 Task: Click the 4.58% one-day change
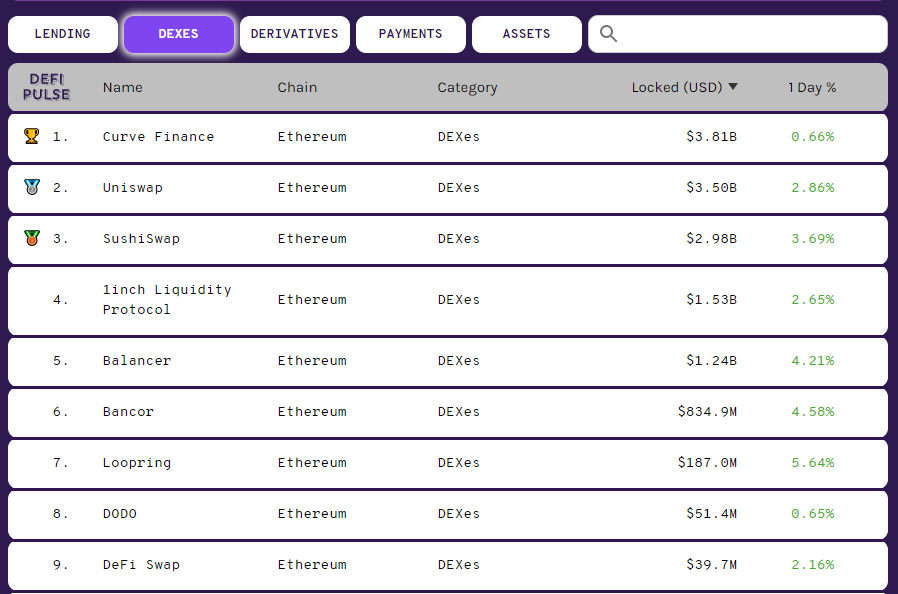[x=813, y=412]
